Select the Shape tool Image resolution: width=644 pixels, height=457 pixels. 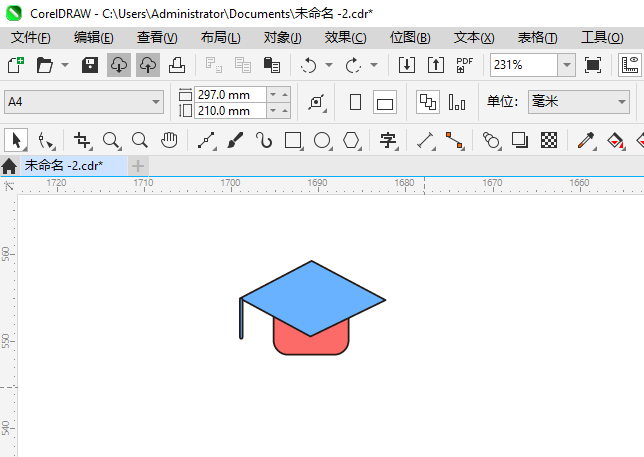click(x=46, y=140)
